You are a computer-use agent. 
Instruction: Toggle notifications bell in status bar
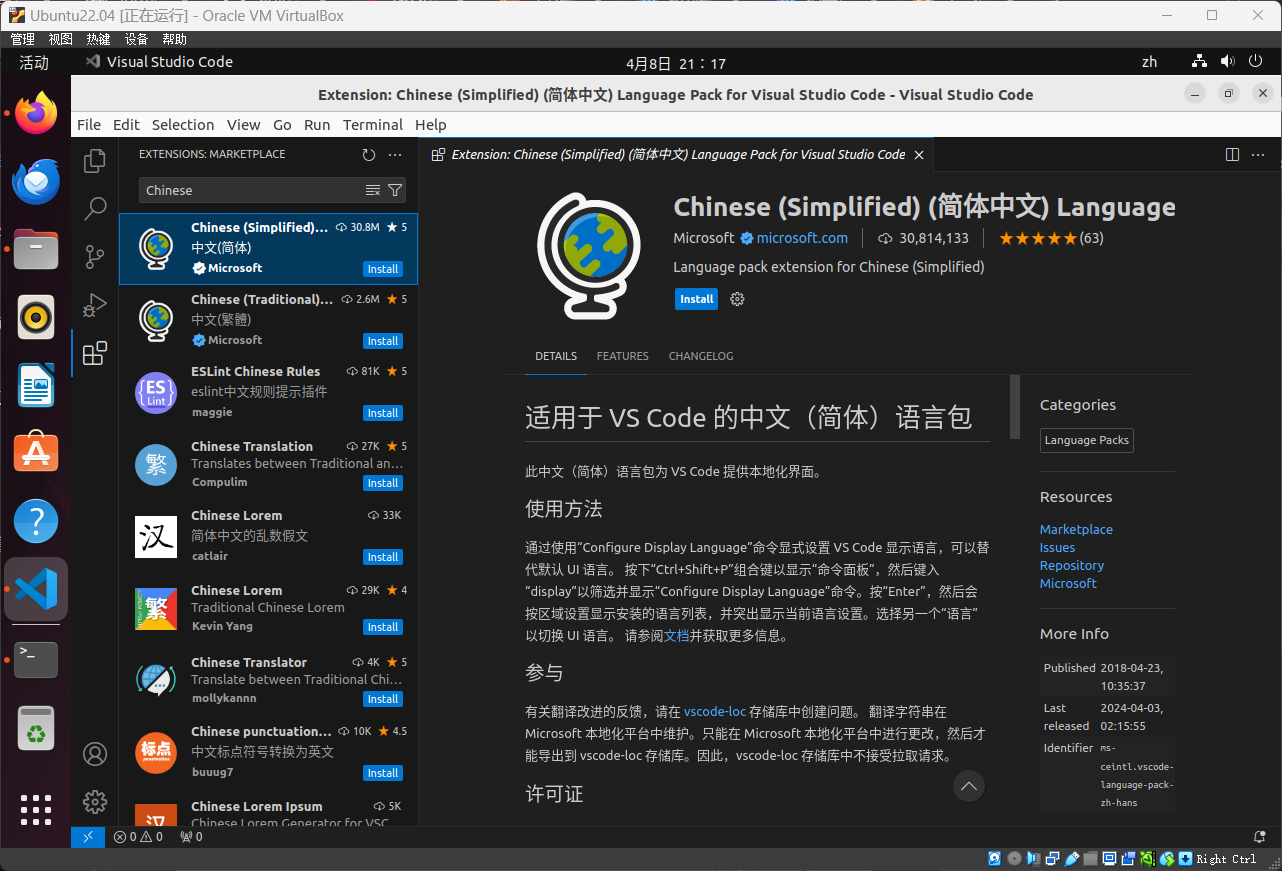coord(1259,836)
